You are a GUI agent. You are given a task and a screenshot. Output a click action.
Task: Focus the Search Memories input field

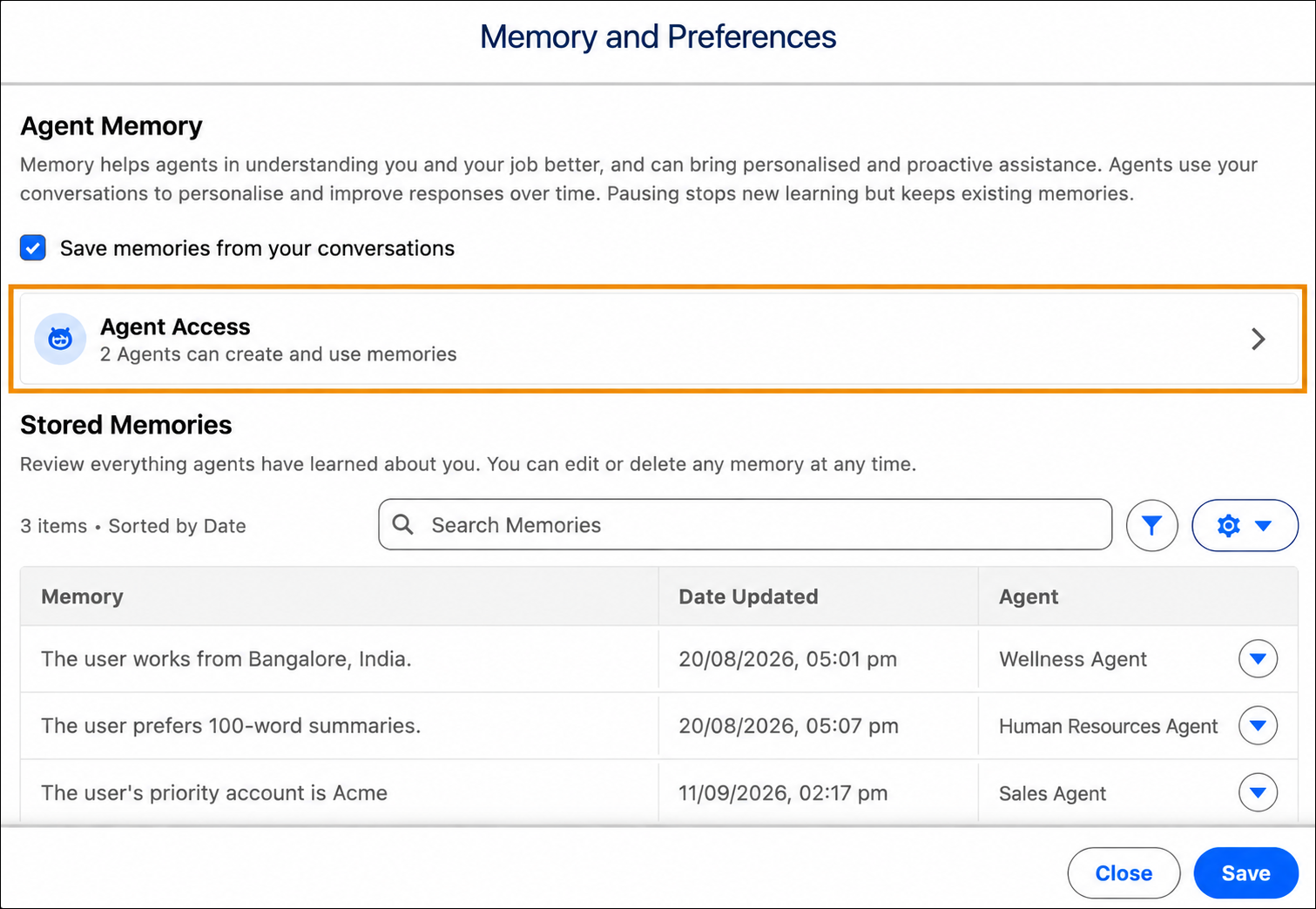[746, 524]
